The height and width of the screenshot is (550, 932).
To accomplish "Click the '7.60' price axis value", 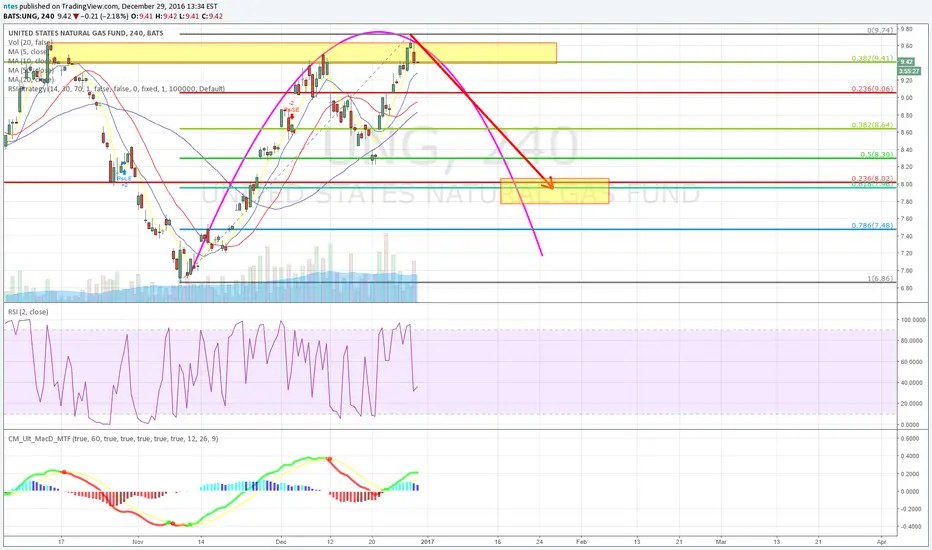I will tap(906, 219).
